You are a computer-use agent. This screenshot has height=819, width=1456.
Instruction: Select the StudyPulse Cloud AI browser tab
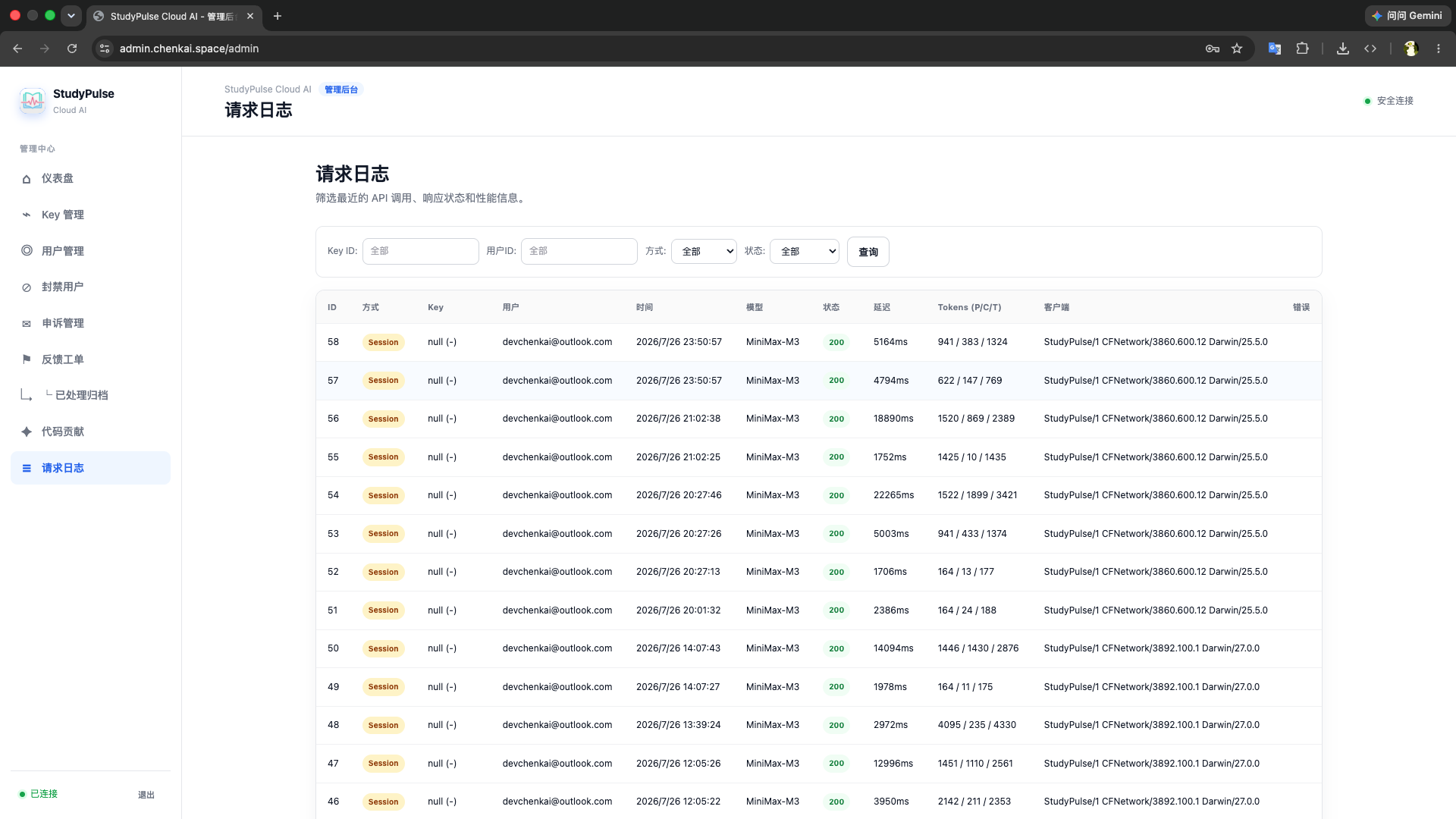point(174,16)
